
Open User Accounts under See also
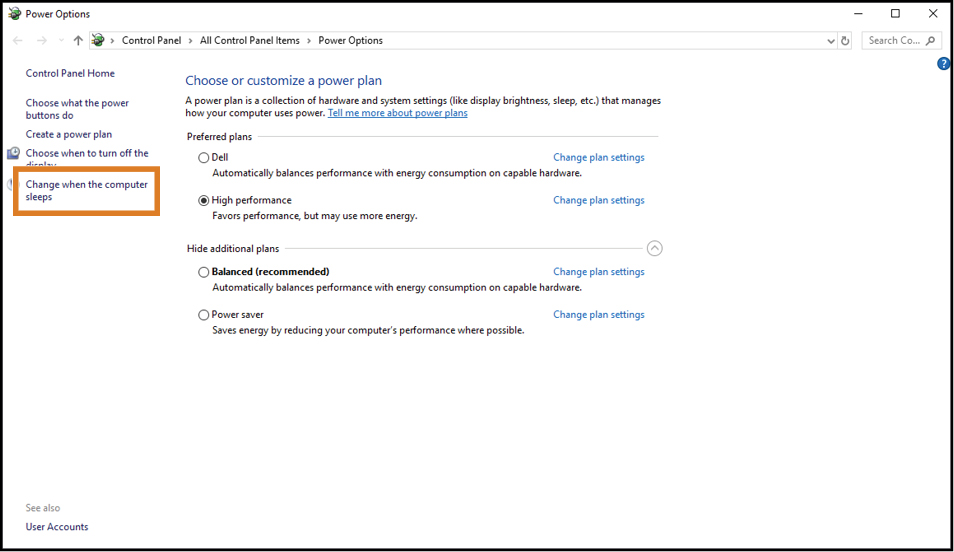point(57,526)
